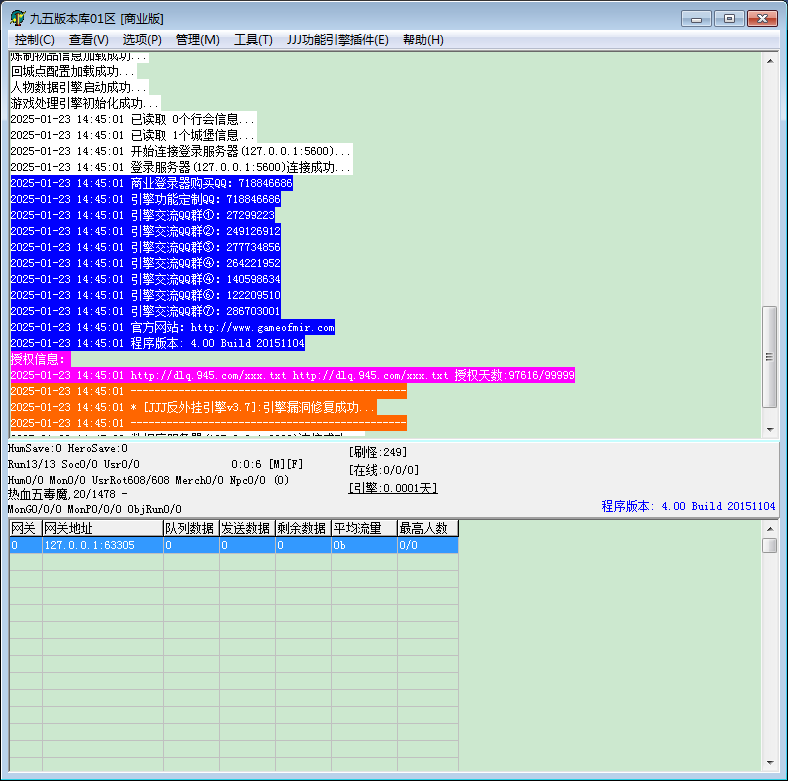Click the log panel scrollbar thumb
The image size is (788, 781).
coord(770,357)
